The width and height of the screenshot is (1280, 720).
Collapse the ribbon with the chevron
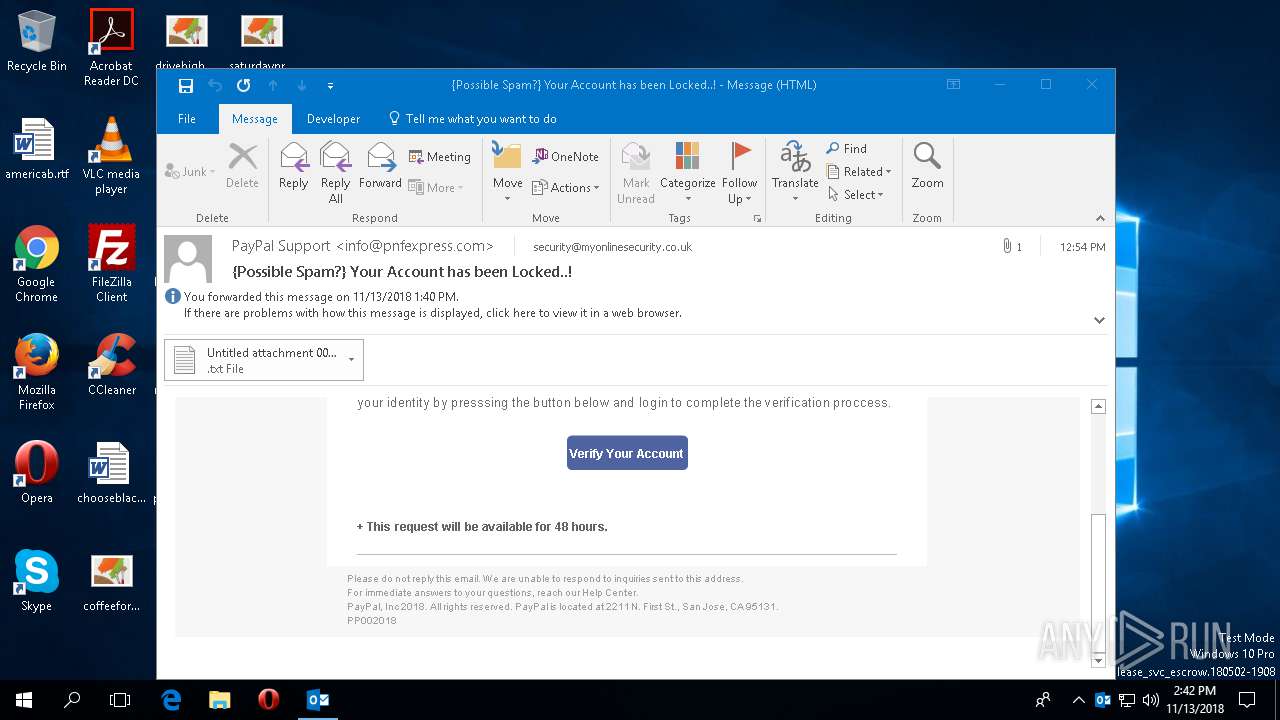click(1100, 218)
